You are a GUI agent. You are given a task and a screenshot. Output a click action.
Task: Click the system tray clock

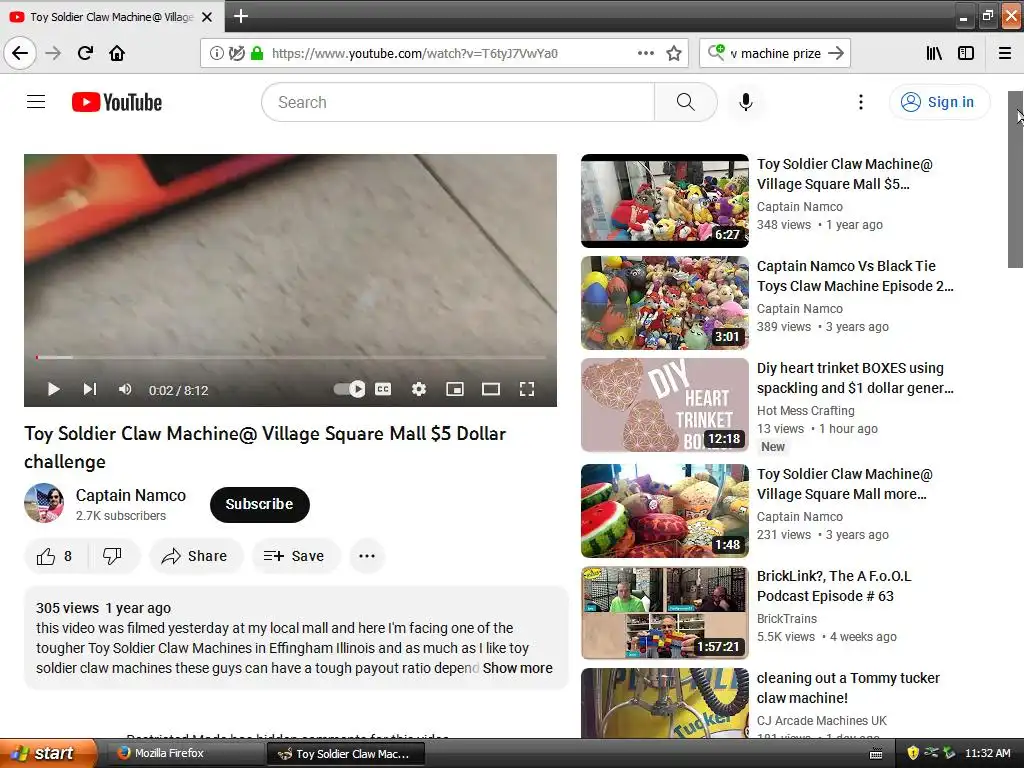[987, 753]
